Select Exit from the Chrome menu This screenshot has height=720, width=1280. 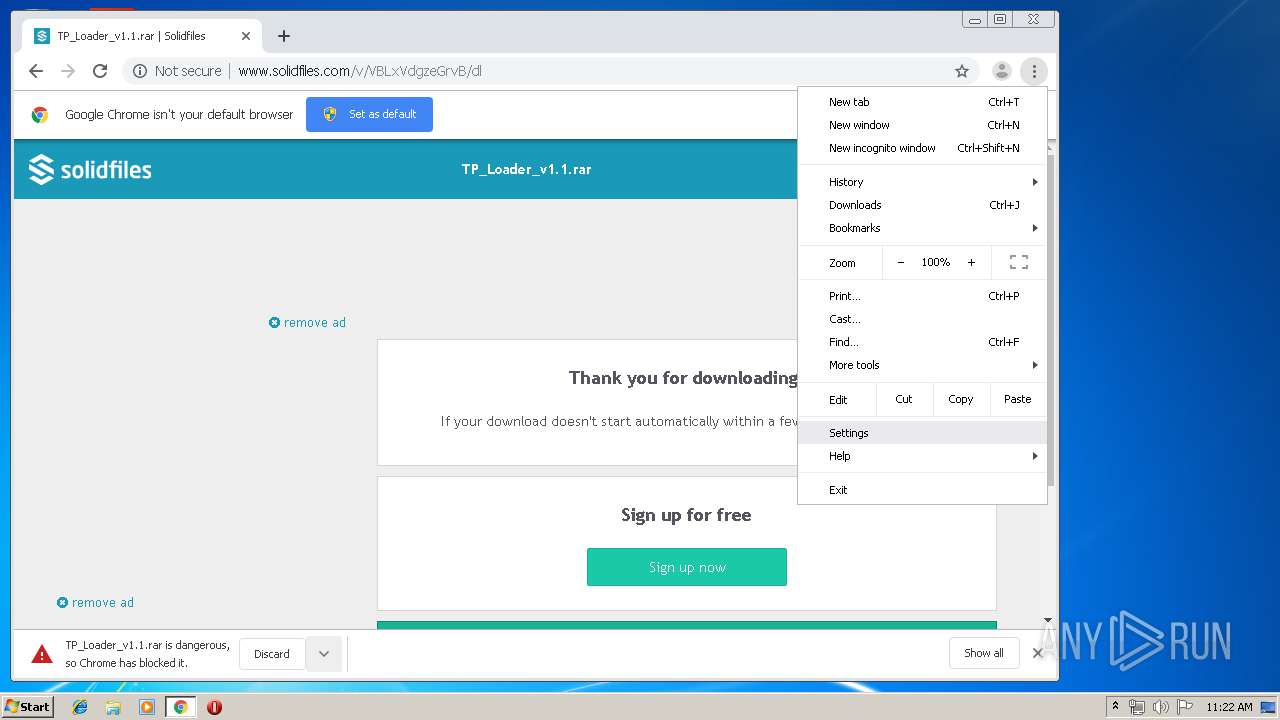point(922,490)
